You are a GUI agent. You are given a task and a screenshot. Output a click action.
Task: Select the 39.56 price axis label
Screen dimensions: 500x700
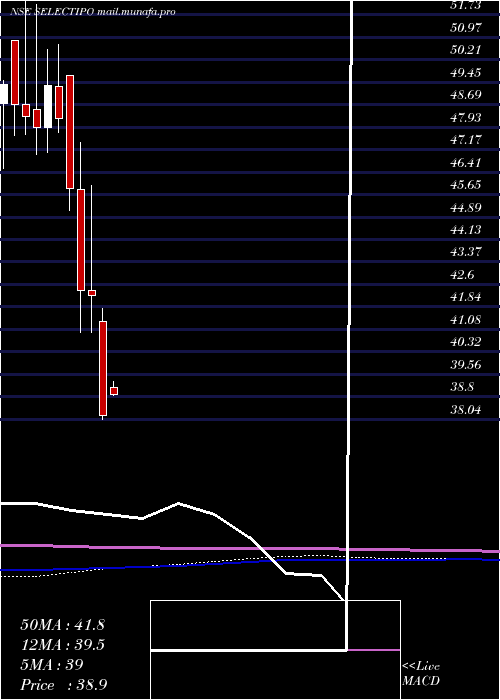pyautogui.click(x=466, y=365)
